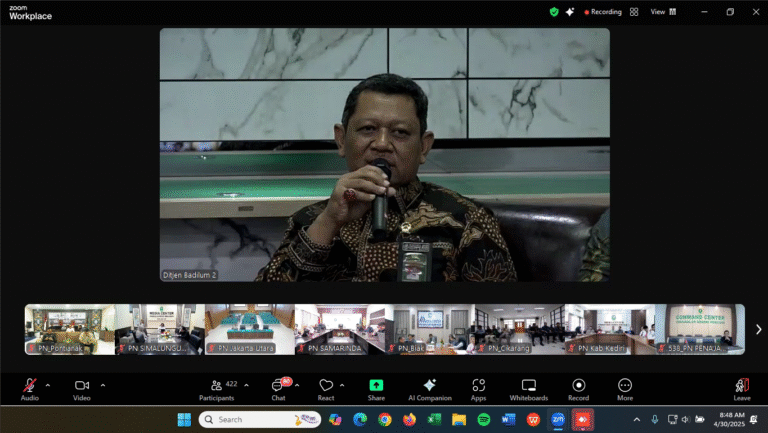768x433 pixels.
Task: Click the green Share screen button
Action: pos(376,387)
